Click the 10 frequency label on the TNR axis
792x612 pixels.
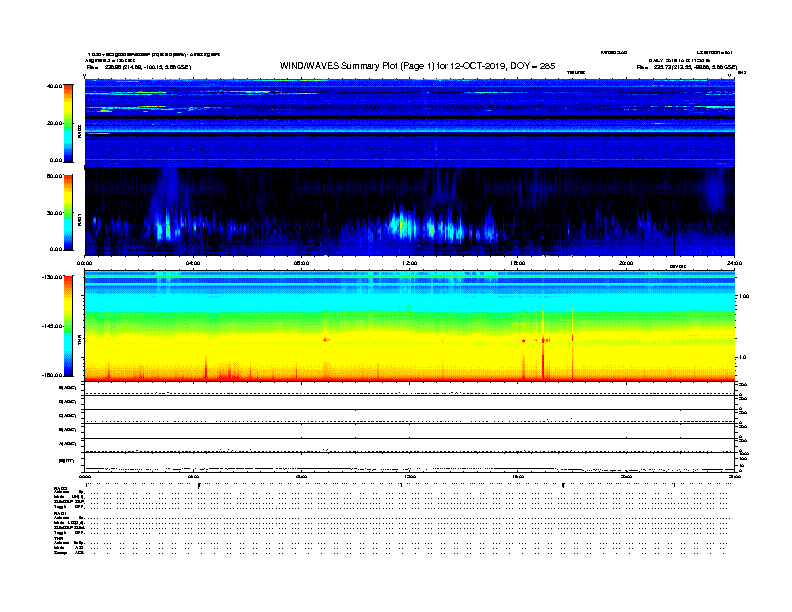click(742, 357)
